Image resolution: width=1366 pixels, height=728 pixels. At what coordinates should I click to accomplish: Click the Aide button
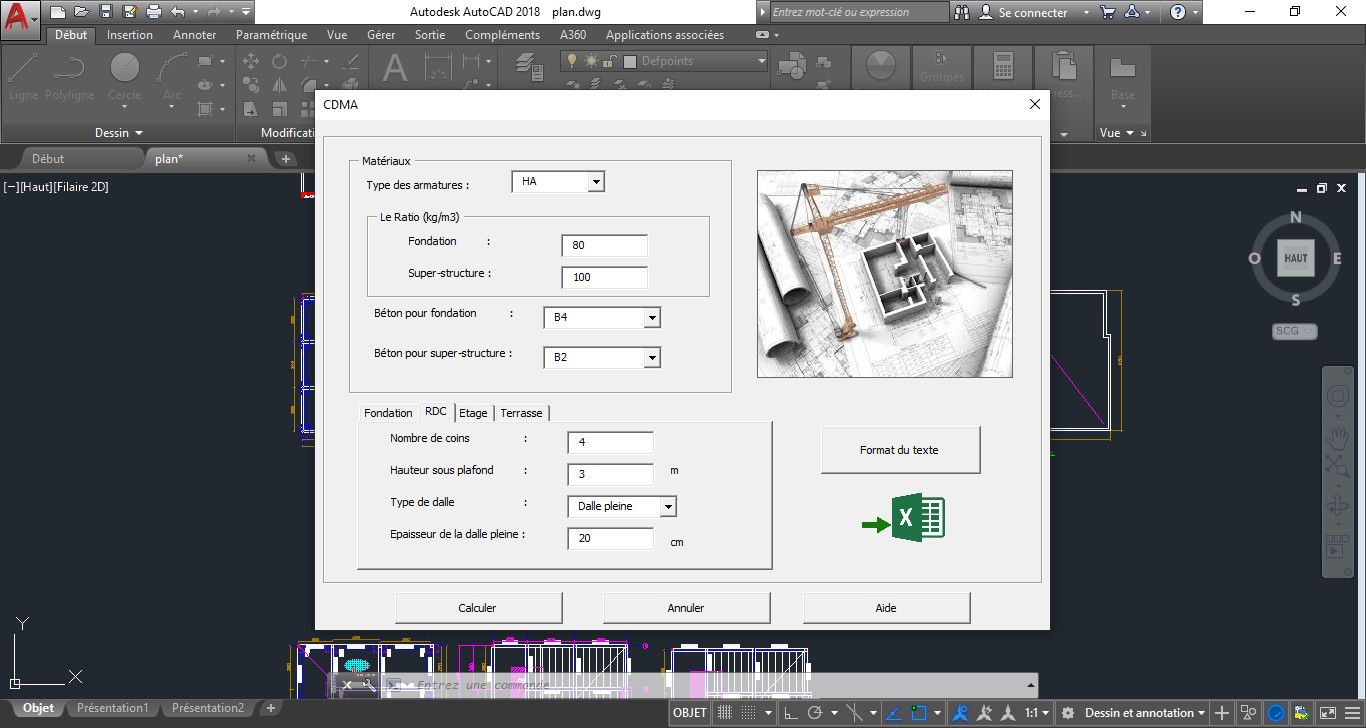886,608
